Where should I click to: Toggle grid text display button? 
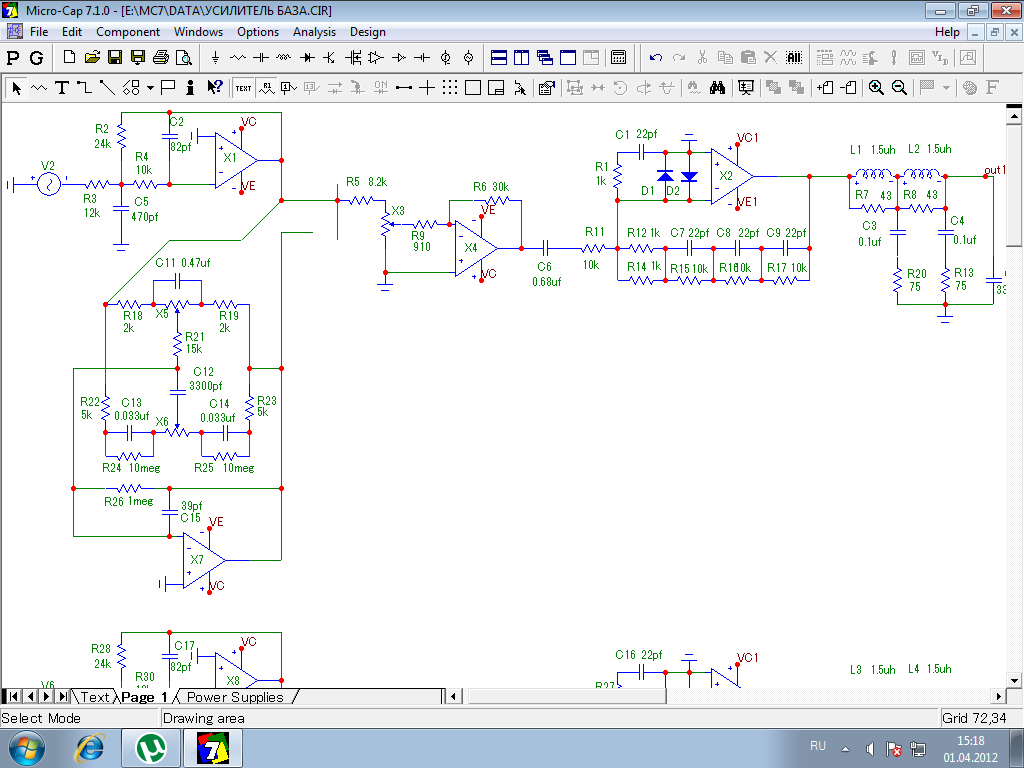point(243,88)
